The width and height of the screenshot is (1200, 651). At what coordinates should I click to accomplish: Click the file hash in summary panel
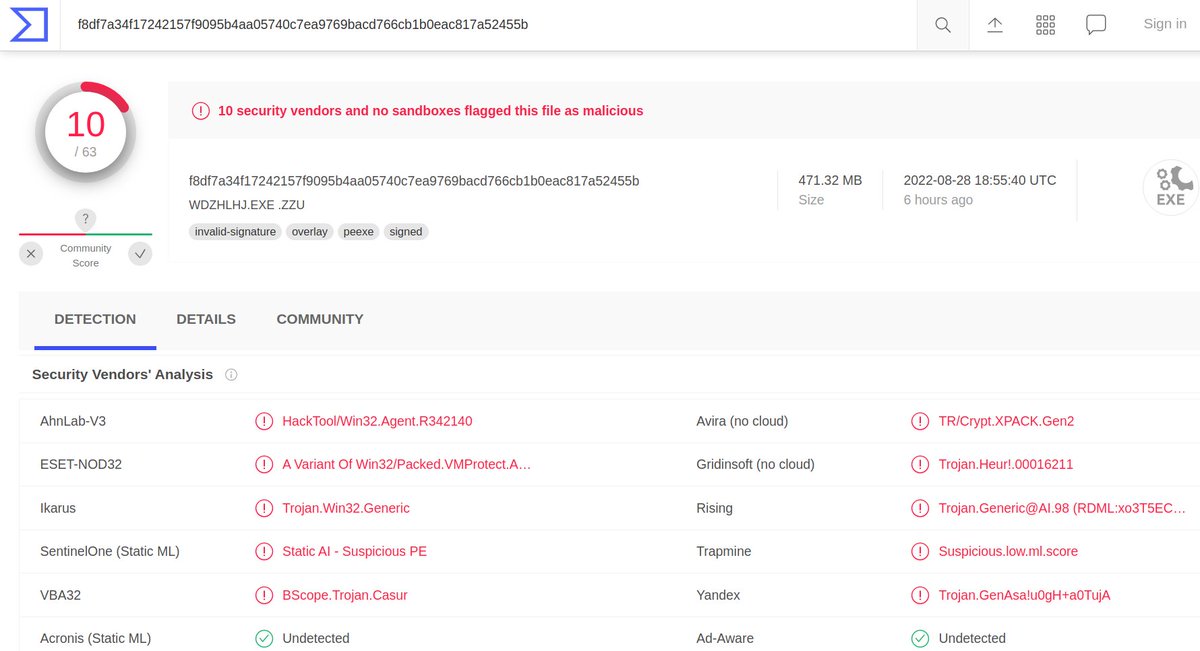click(x=414, y=181)
